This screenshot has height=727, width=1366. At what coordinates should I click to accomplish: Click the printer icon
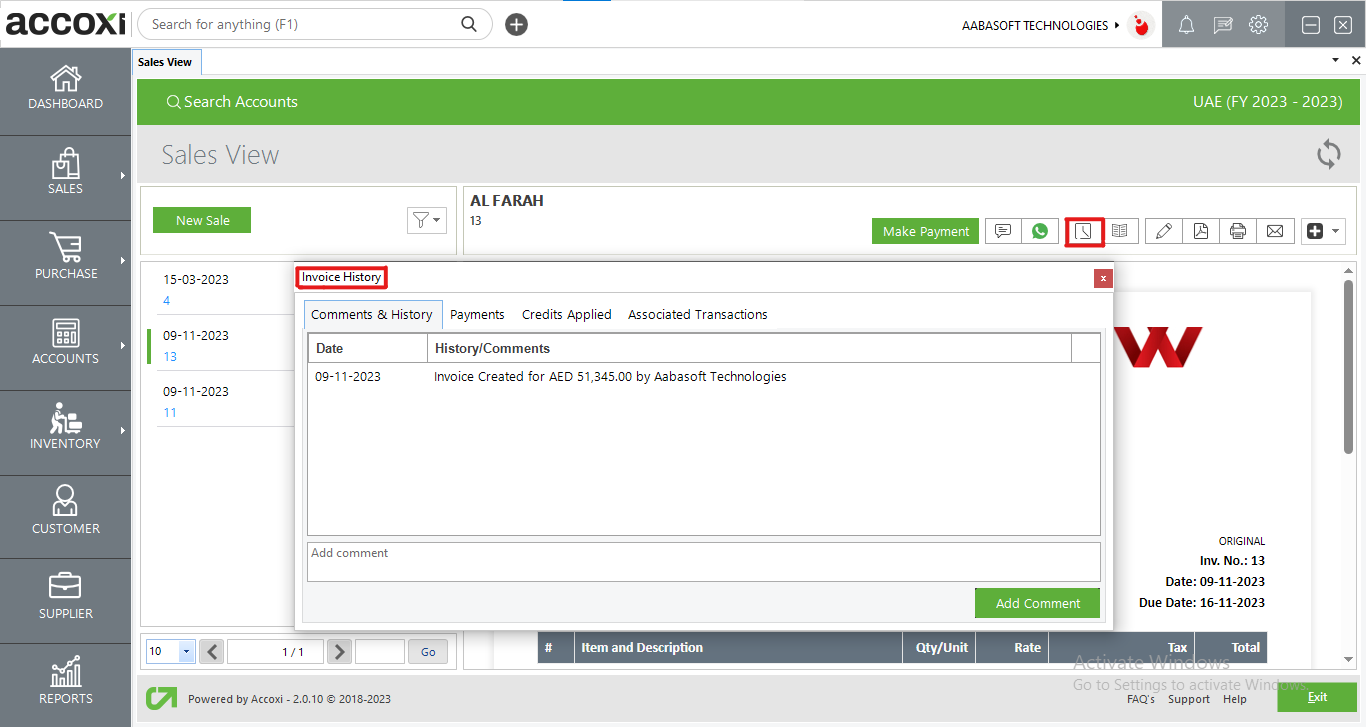pos(1238,231)
